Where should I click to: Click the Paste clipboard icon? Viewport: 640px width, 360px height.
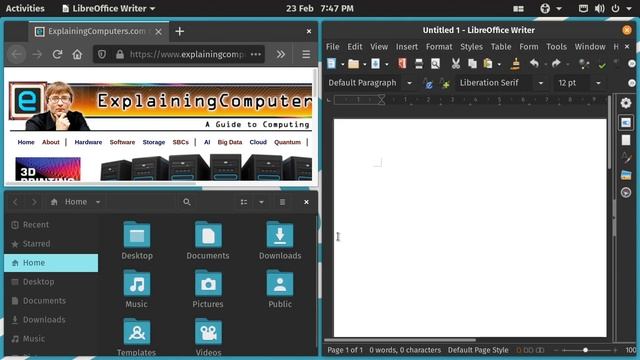(x=488, y=64)
